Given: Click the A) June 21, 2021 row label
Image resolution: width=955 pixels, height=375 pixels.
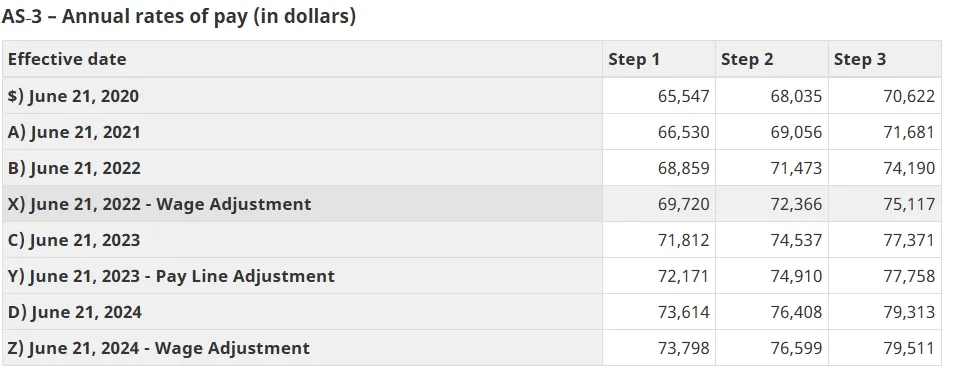Looking at the screenshot, I should pos(74,132).
